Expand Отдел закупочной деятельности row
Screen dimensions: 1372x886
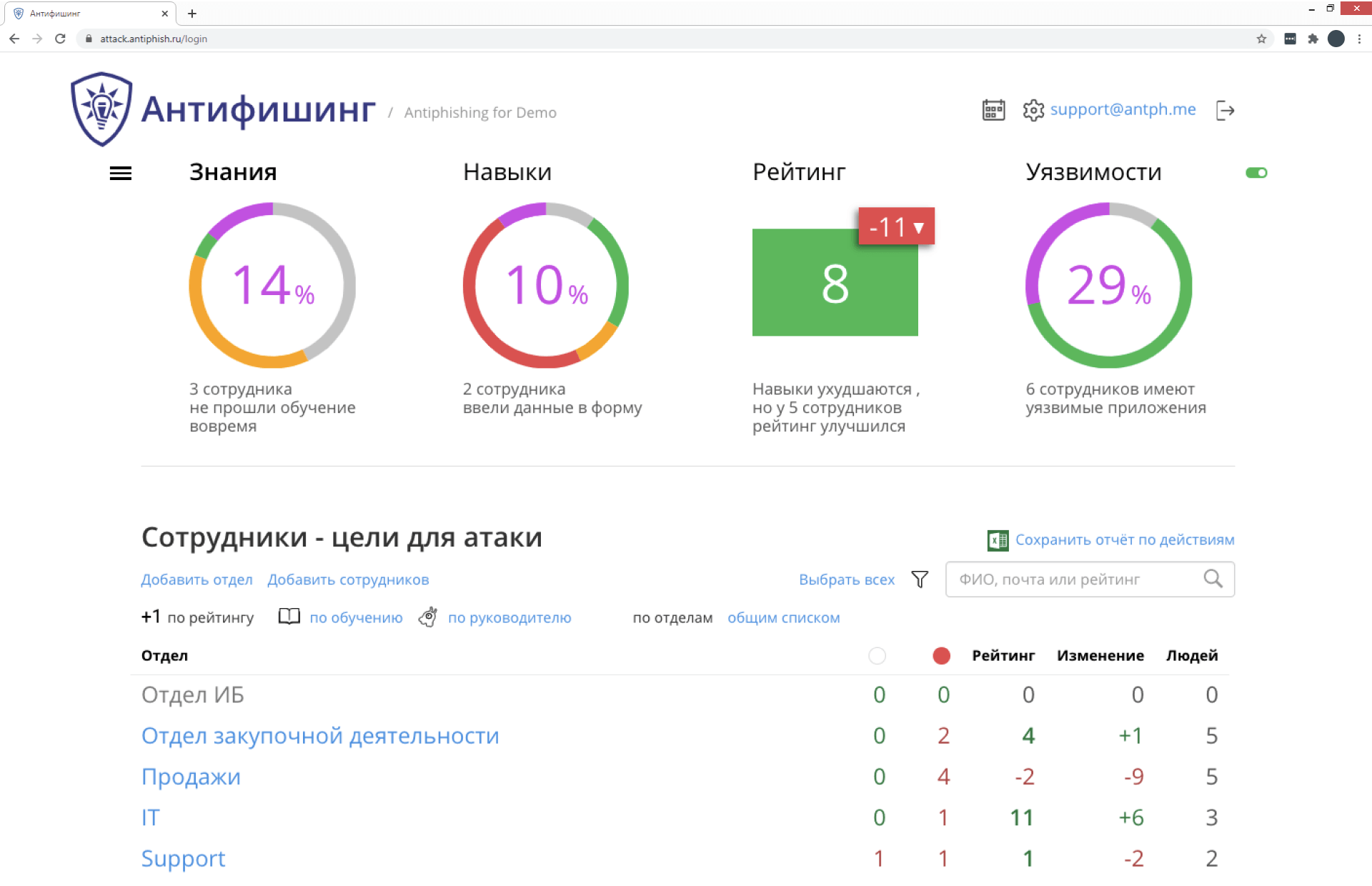[319, 736]
